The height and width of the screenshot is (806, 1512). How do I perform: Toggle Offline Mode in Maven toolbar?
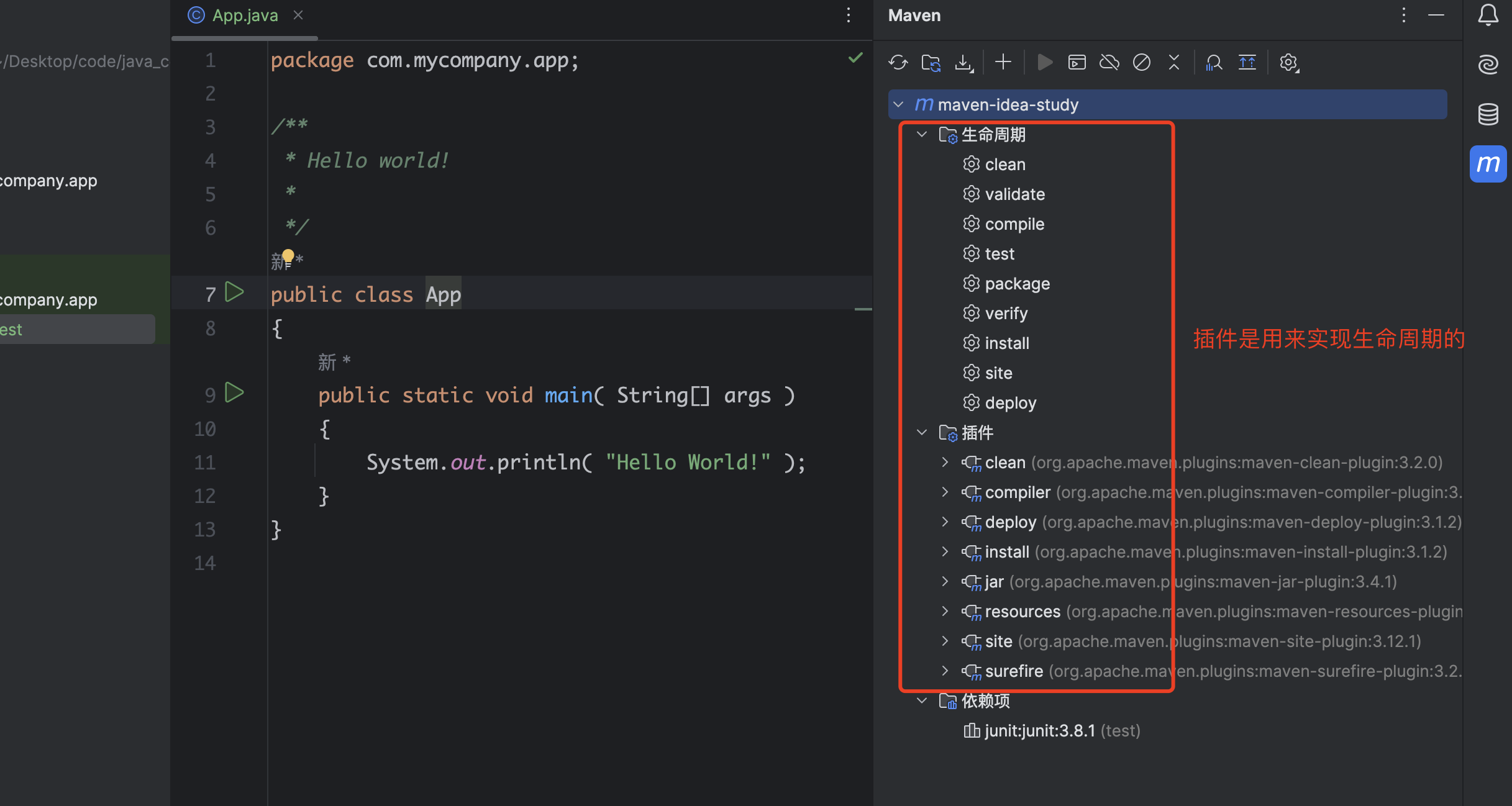point(1109,63)
